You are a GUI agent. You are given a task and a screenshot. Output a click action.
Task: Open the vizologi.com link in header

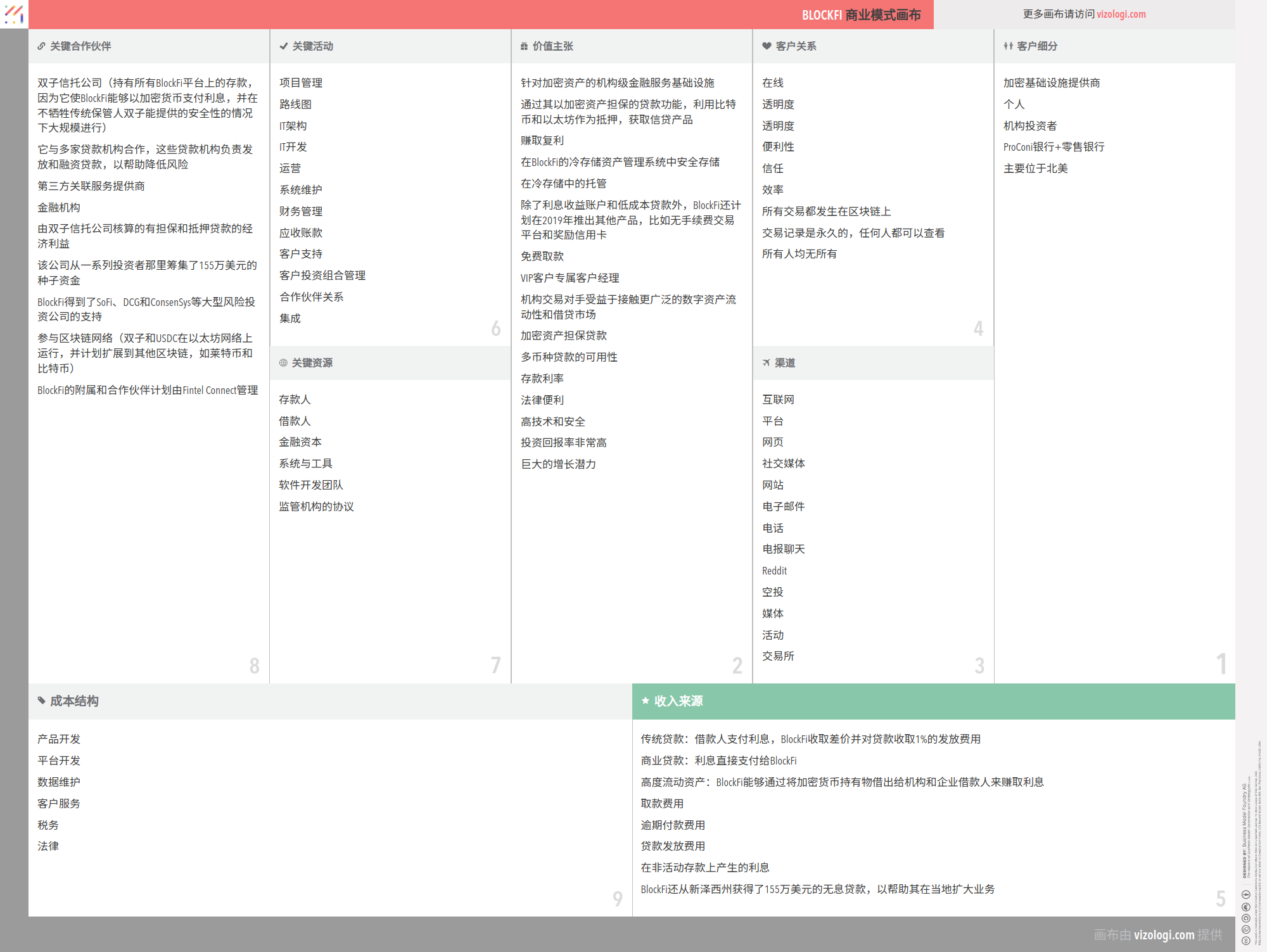coord(1121,14)
